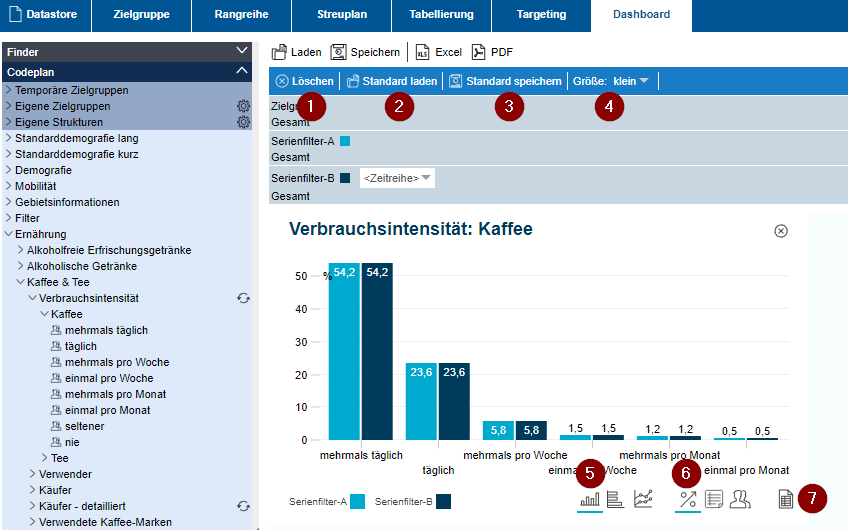Screen dimensions: 848x530
Task: Open the Zeitreihe dropdown
Action: coord(397,178)
